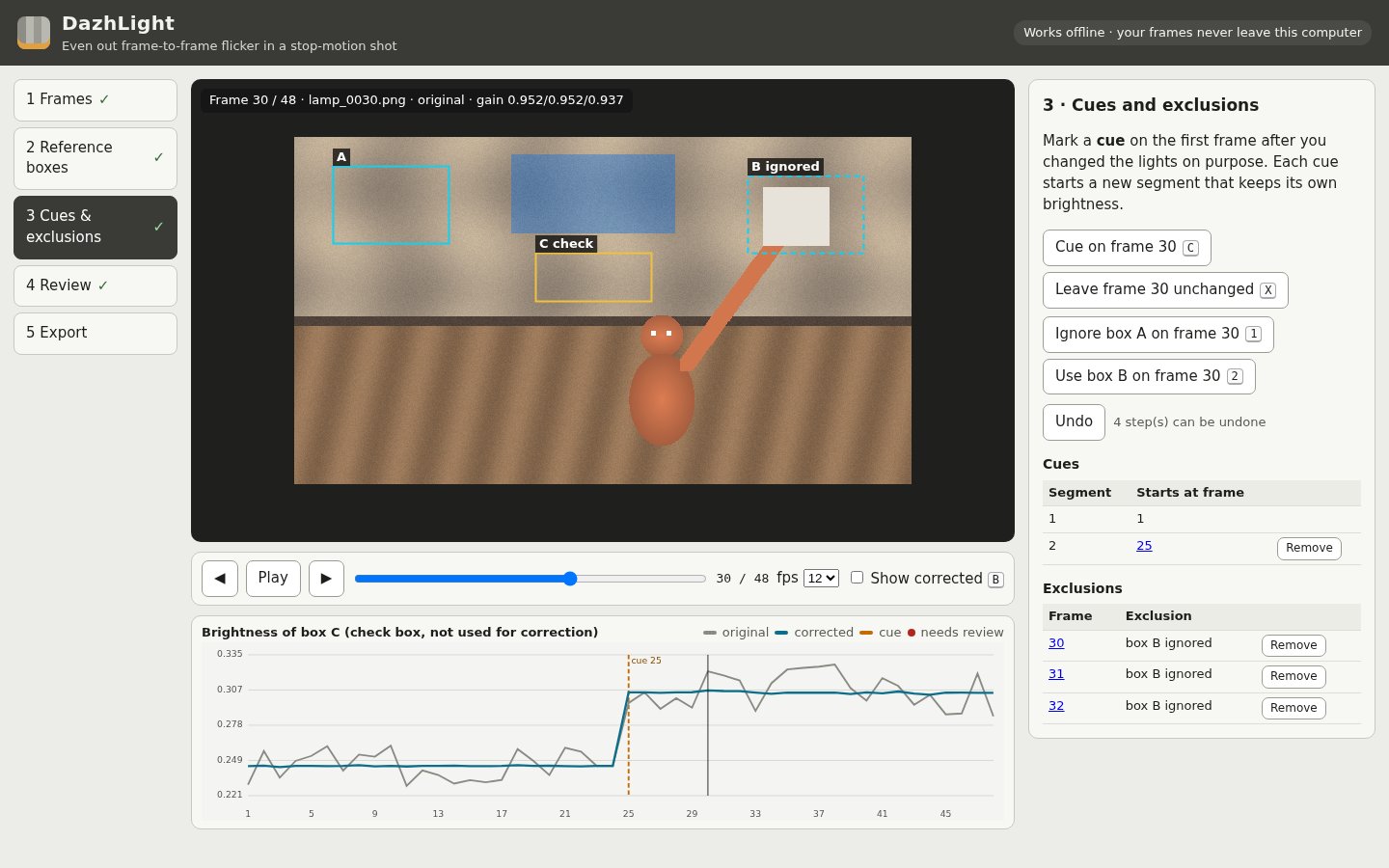Step back one frame with previous arrow
The height and width of the screenshot is (868, 1389).
point(220,579)
